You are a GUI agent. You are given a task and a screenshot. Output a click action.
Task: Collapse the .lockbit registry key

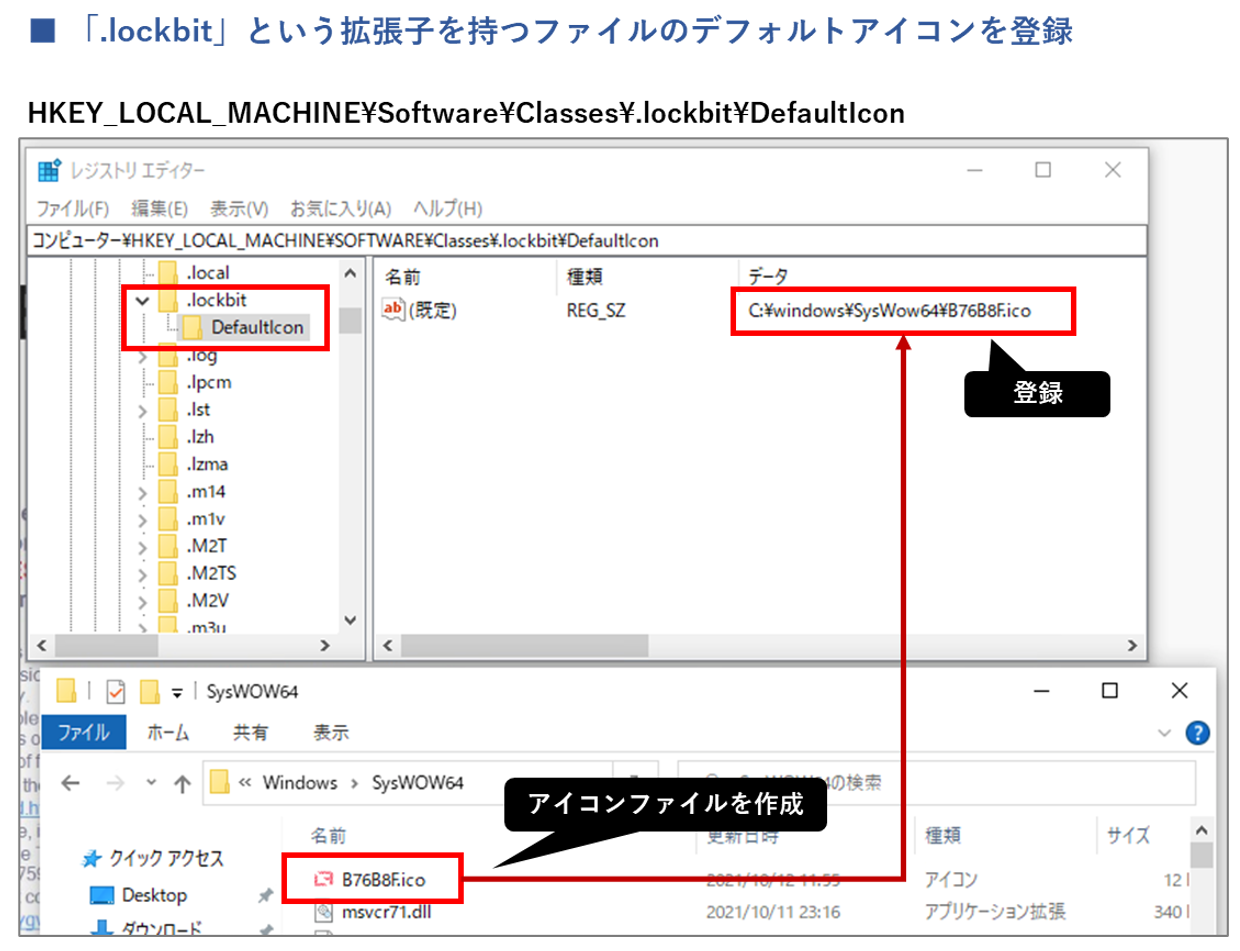(143, 300)
